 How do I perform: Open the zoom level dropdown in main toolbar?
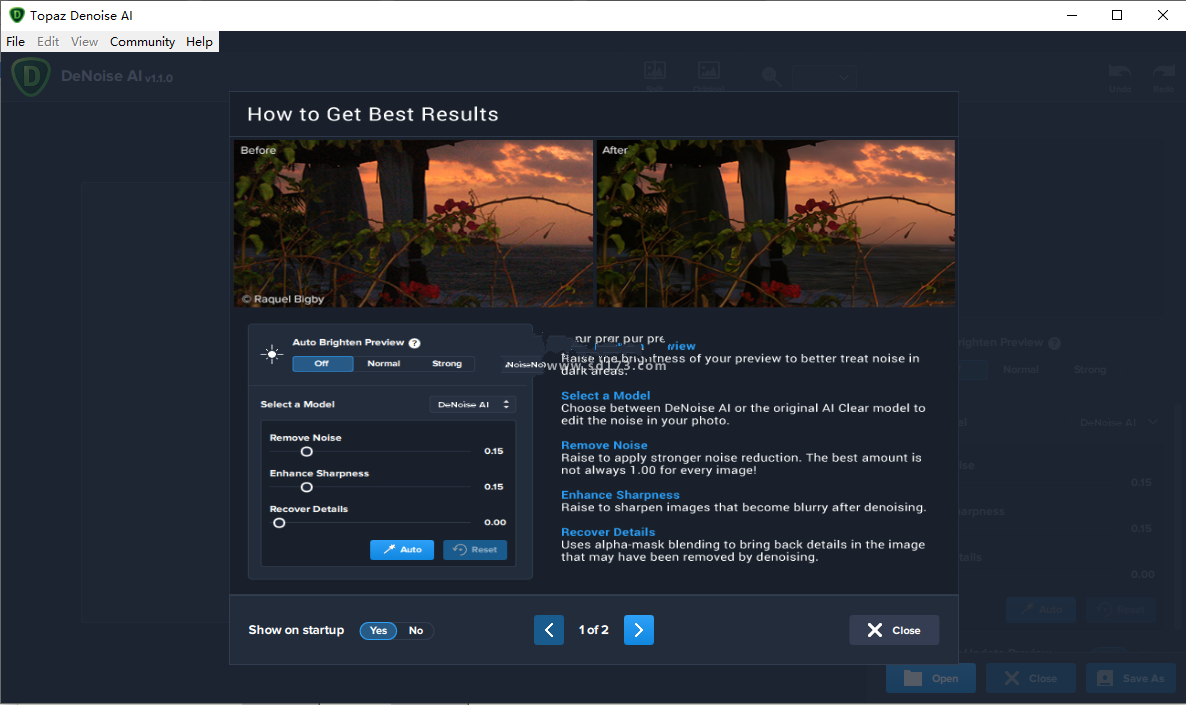[824, 76]
